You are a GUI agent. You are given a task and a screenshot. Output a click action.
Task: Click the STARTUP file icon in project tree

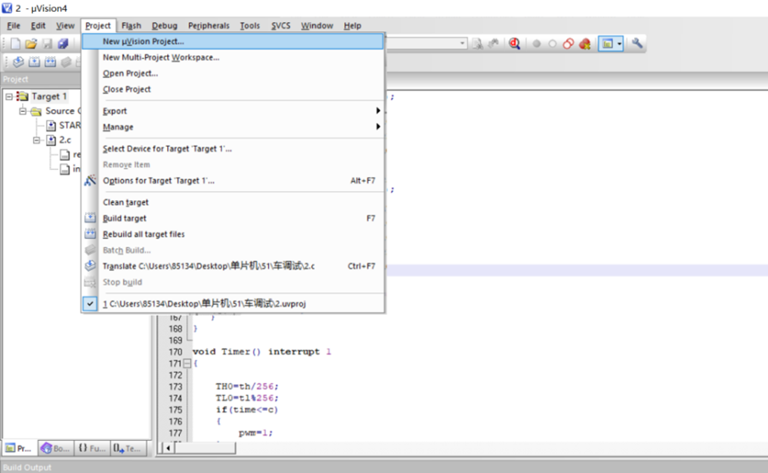51,126
